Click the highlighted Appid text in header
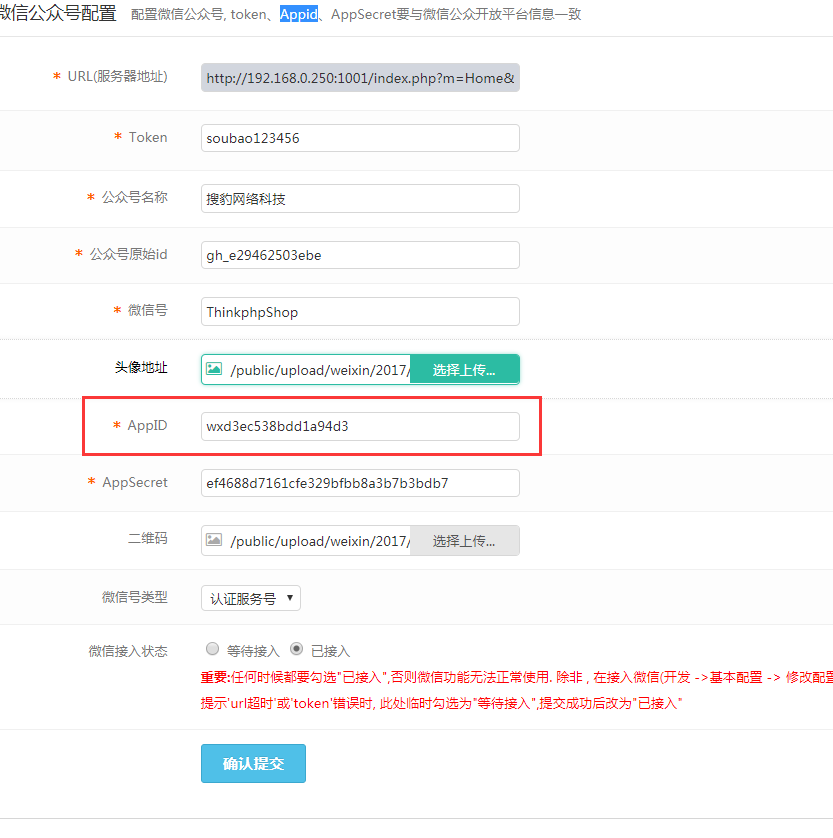Image resolution: width=833 pixels, height=838 pixels. coord(298,14)
